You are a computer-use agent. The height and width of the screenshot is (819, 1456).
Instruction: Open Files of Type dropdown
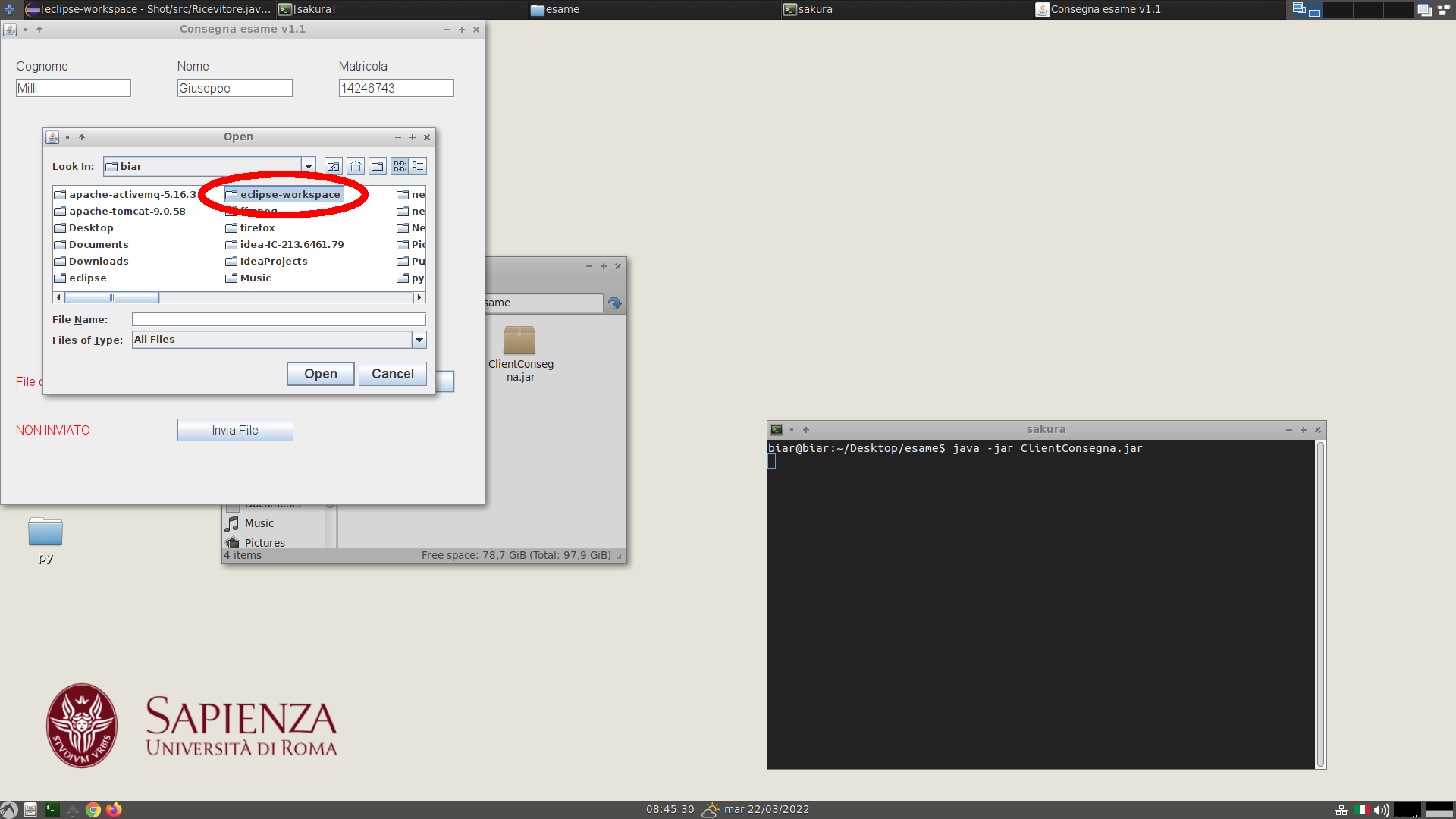(419, 340)
